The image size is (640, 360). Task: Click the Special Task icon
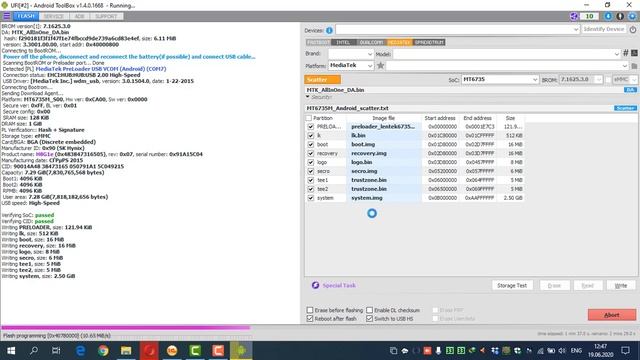pos(315,285)
